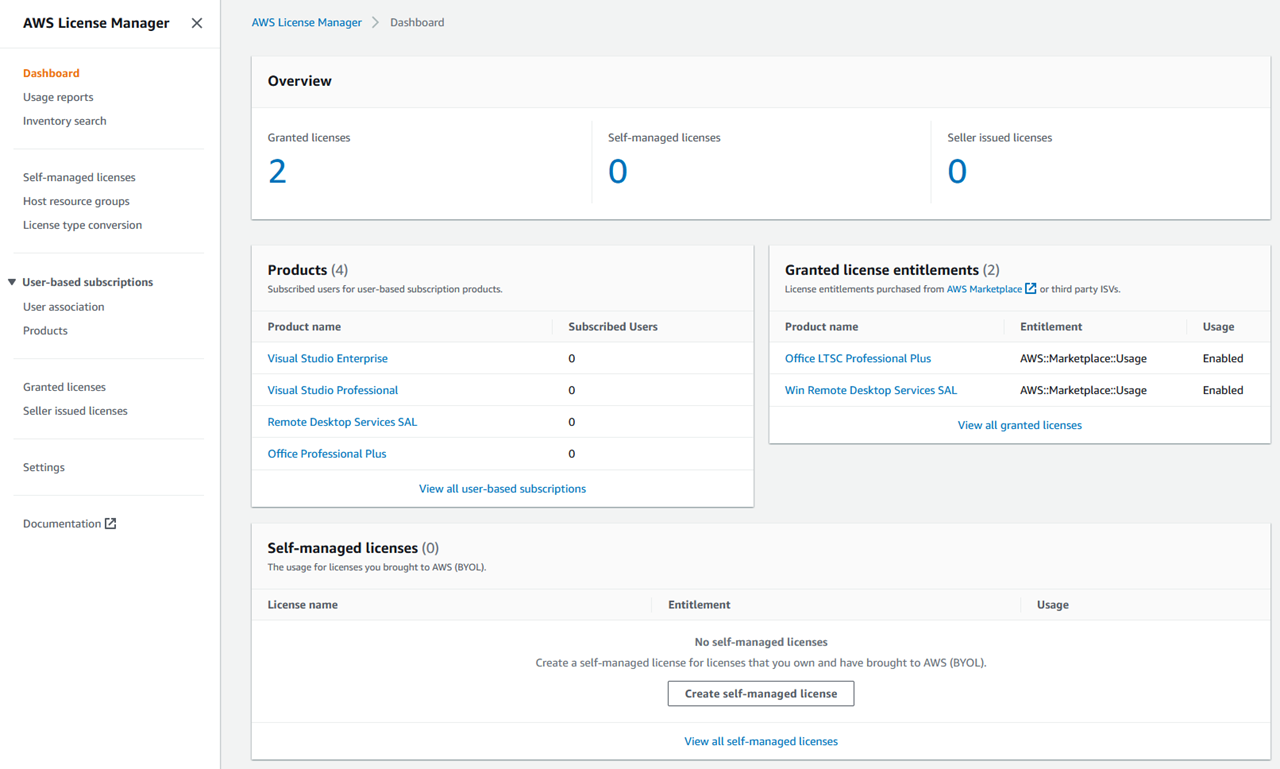
Task: Open AWS License Manager breadcrumb link
Action: [306, 21]
